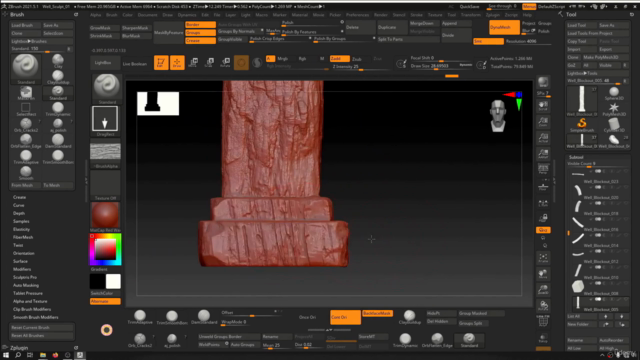Select the Smooth brush icon
Image resolution: width=640 pixels, height=360 pixels.
pos(26,173)
